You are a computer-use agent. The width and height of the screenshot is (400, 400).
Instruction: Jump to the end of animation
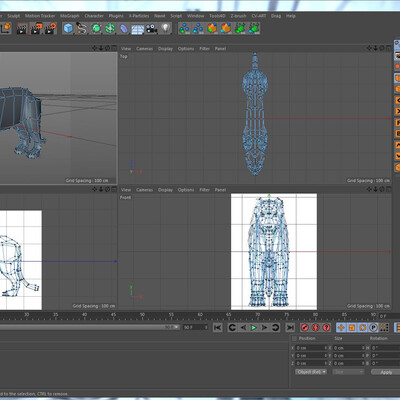coord(290,328)
